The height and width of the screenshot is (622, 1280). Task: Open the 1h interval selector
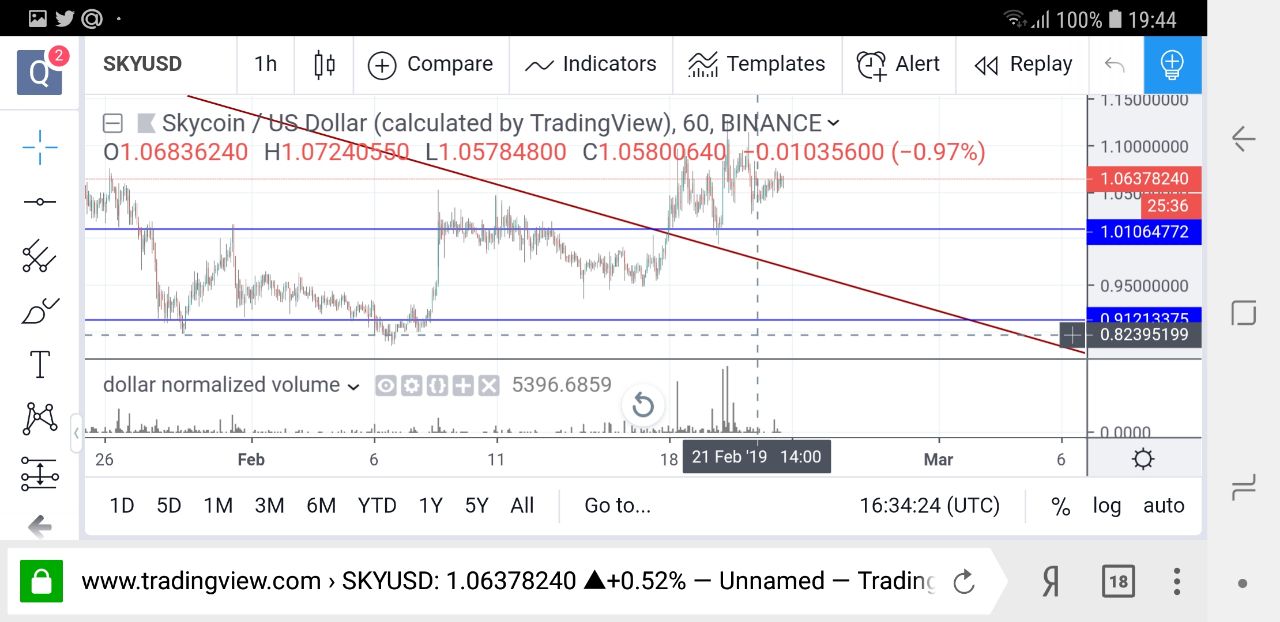click(x=265, y=65)
